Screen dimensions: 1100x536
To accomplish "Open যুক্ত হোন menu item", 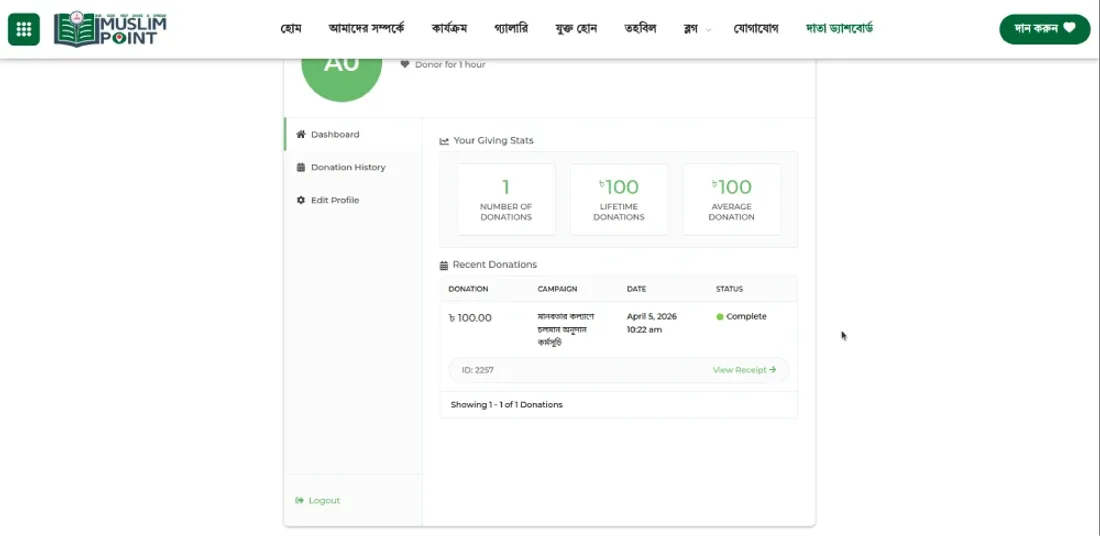I will (x=576, y=29).
